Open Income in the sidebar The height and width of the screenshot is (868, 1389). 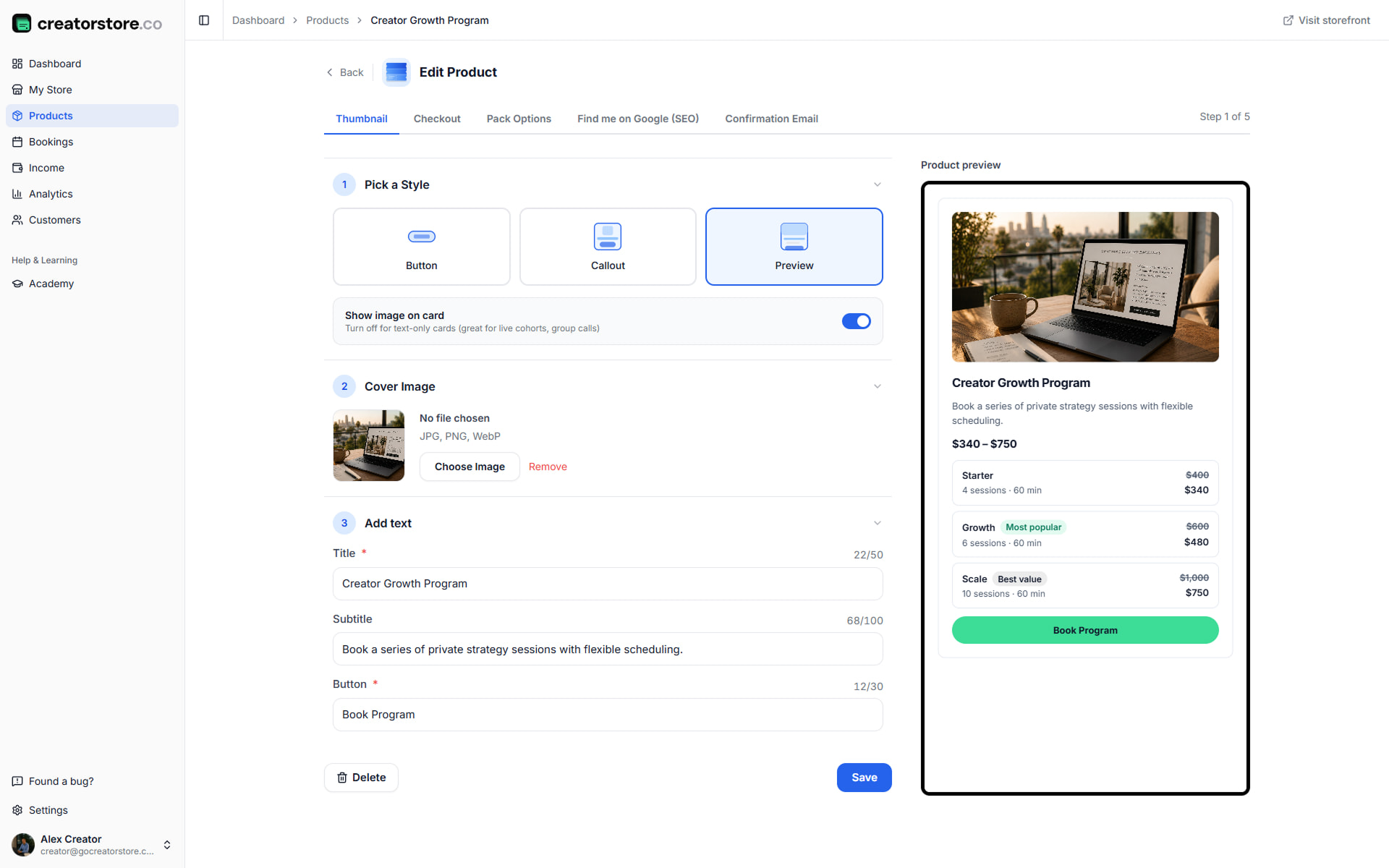pos(92,168)
